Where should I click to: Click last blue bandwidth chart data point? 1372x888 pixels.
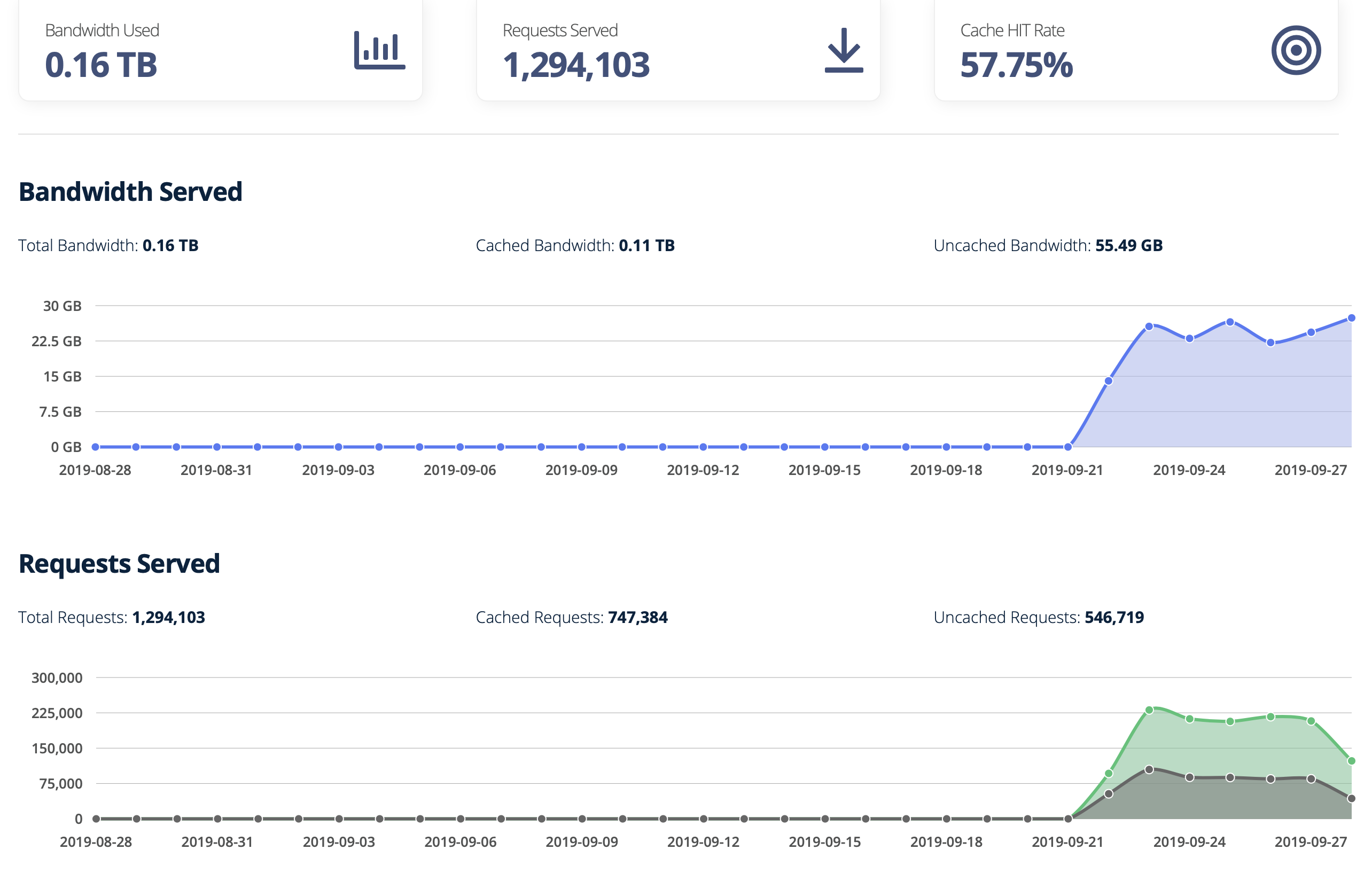coord(1351,318)
